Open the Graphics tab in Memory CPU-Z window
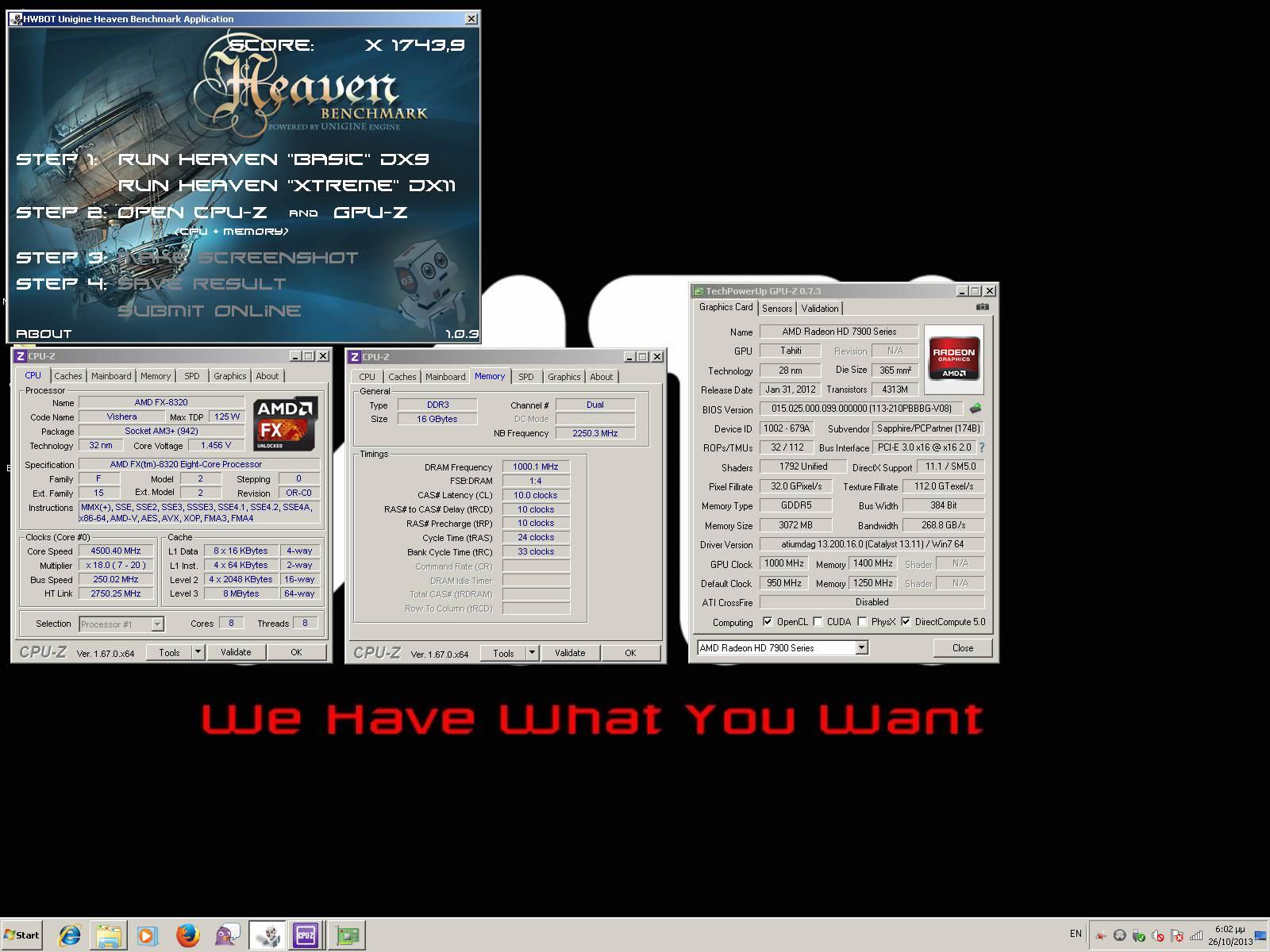 coord(564,377)
